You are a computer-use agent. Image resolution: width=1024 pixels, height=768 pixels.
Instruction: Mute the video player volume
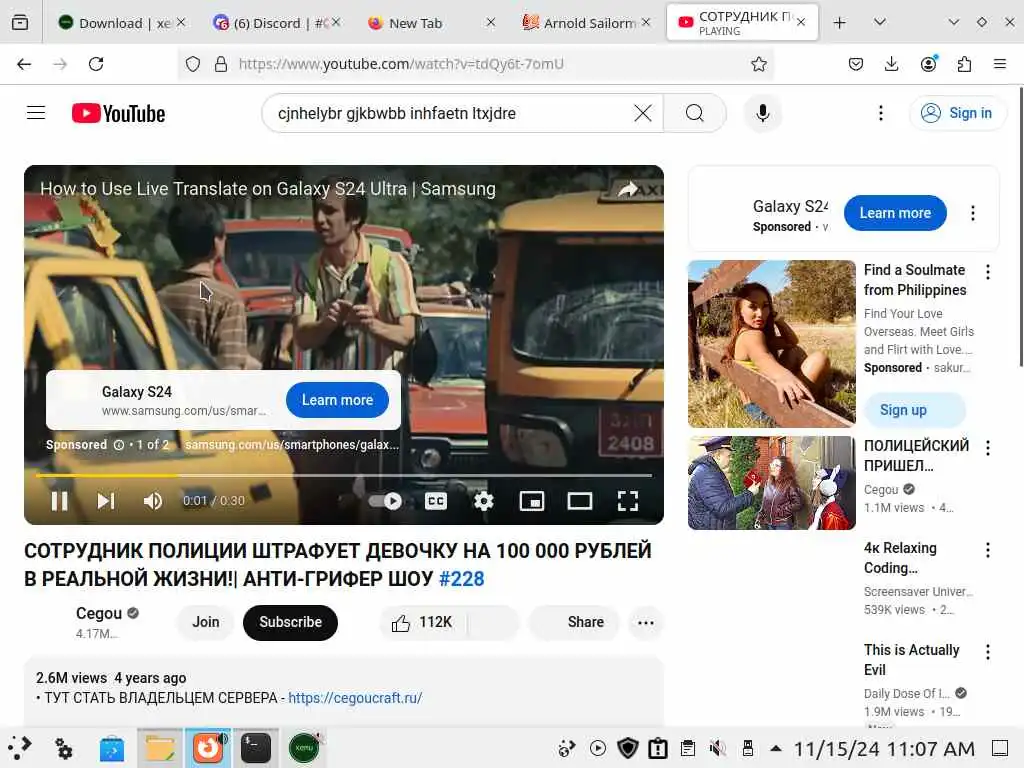(x=152, y=501)
